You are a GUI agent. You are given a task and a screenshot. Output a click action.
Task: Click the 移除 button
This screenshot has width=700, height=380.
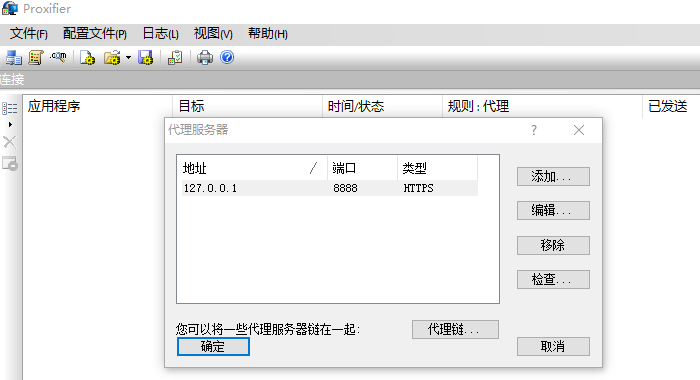(553, 245)
